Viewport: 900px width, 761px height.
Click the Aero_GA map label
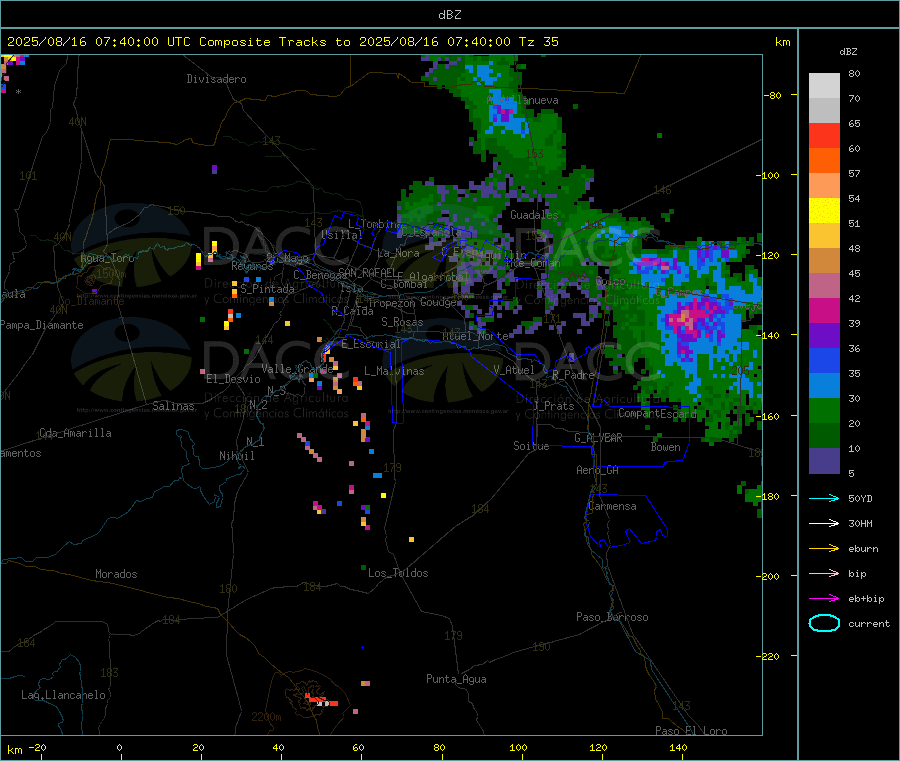[x=598, y=470]
